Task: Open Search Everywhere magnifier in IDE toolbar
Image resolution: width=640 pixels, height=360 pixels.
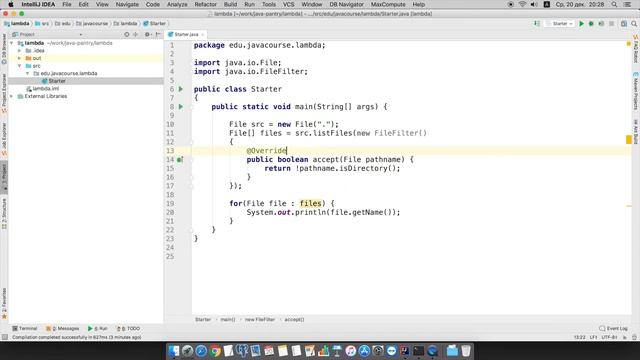Action: pos(634,24)
